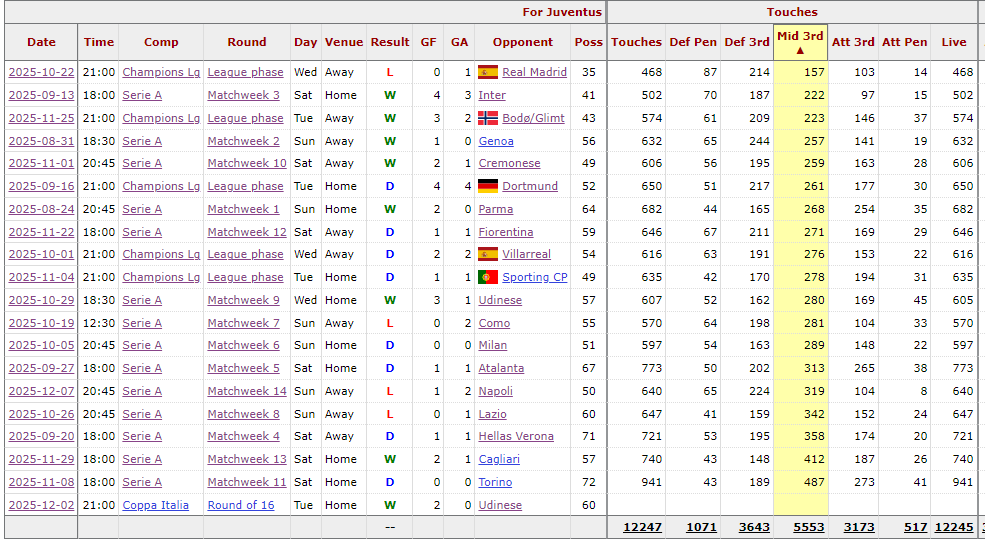Open the Inter opponent link
This screenshot has width=985, height=553.
pos(492,95)
